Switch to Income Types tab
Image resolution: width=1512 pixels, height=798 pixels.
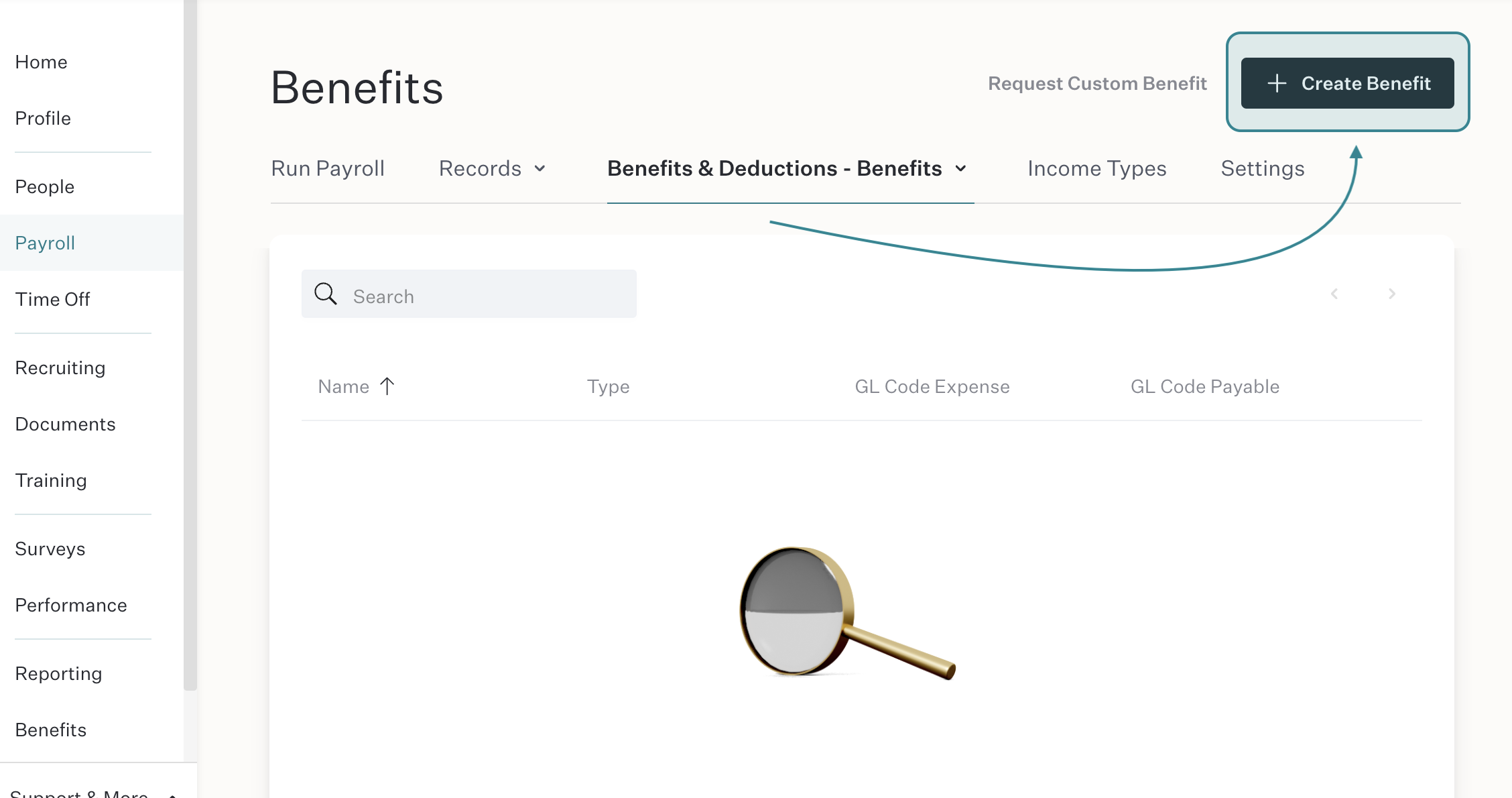[1097, 168]
